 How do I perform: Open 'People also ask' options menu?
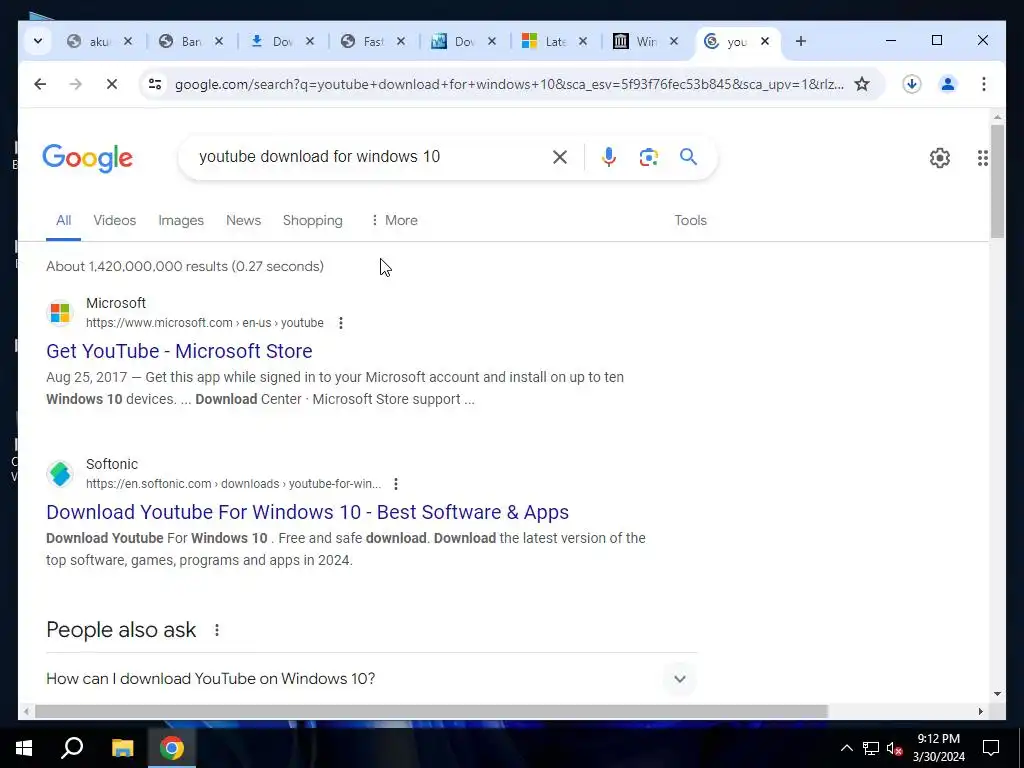(x=217, y=630)
